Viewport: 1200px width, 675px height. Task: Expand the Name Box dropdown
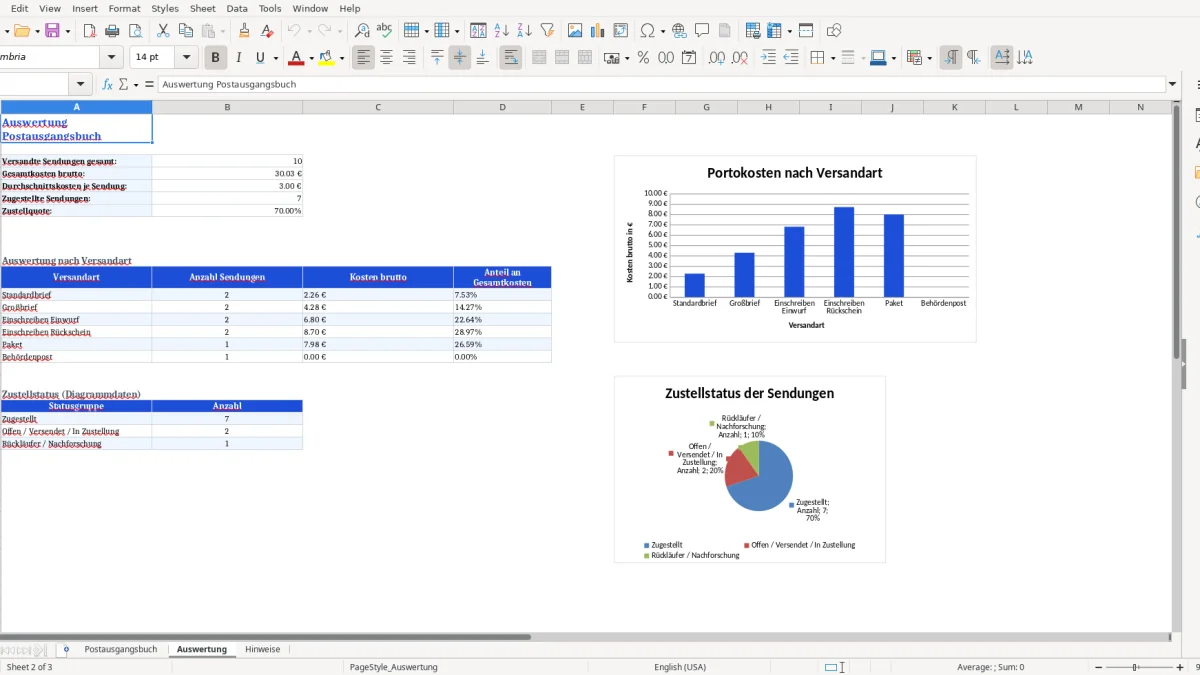coord(82,84)
